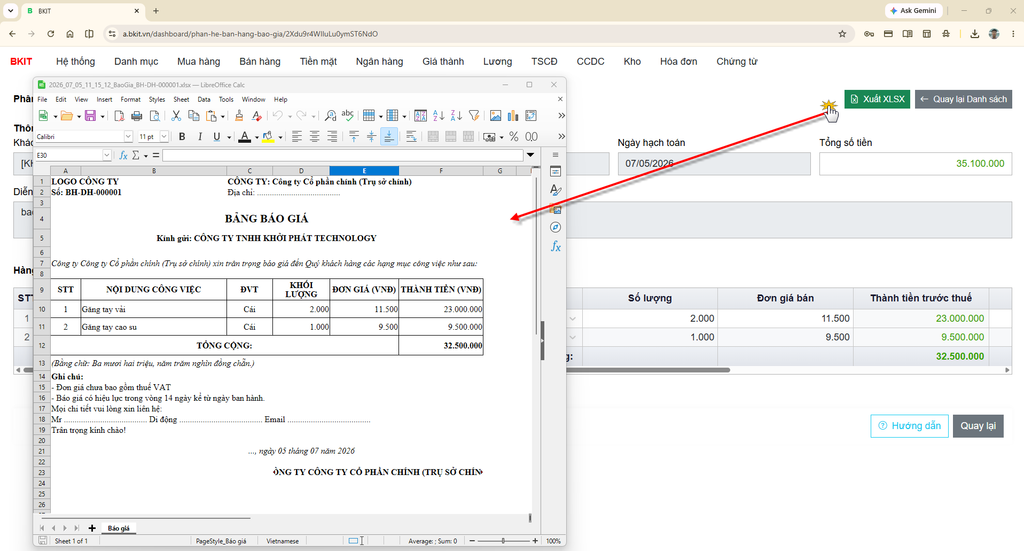Toggle Align Top in Calc
The height and width of the screenshot is (551, 1024).
click(x=354, y=136)
